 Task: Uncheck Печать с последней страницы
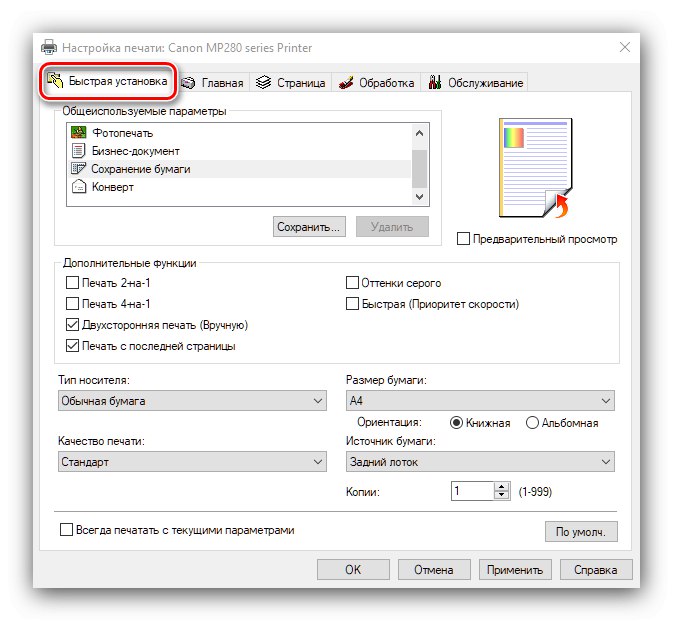coord(73,345)
